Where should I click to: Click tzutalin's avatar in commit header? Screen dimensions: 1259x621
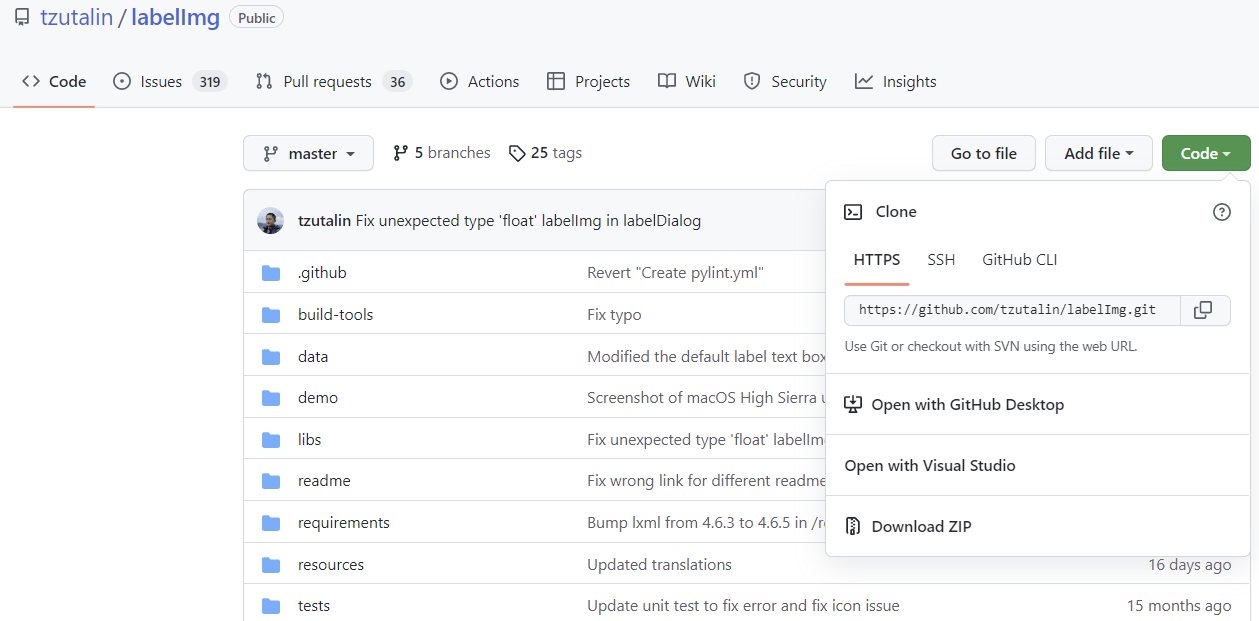pyautogui.click(x=270, y=221)
